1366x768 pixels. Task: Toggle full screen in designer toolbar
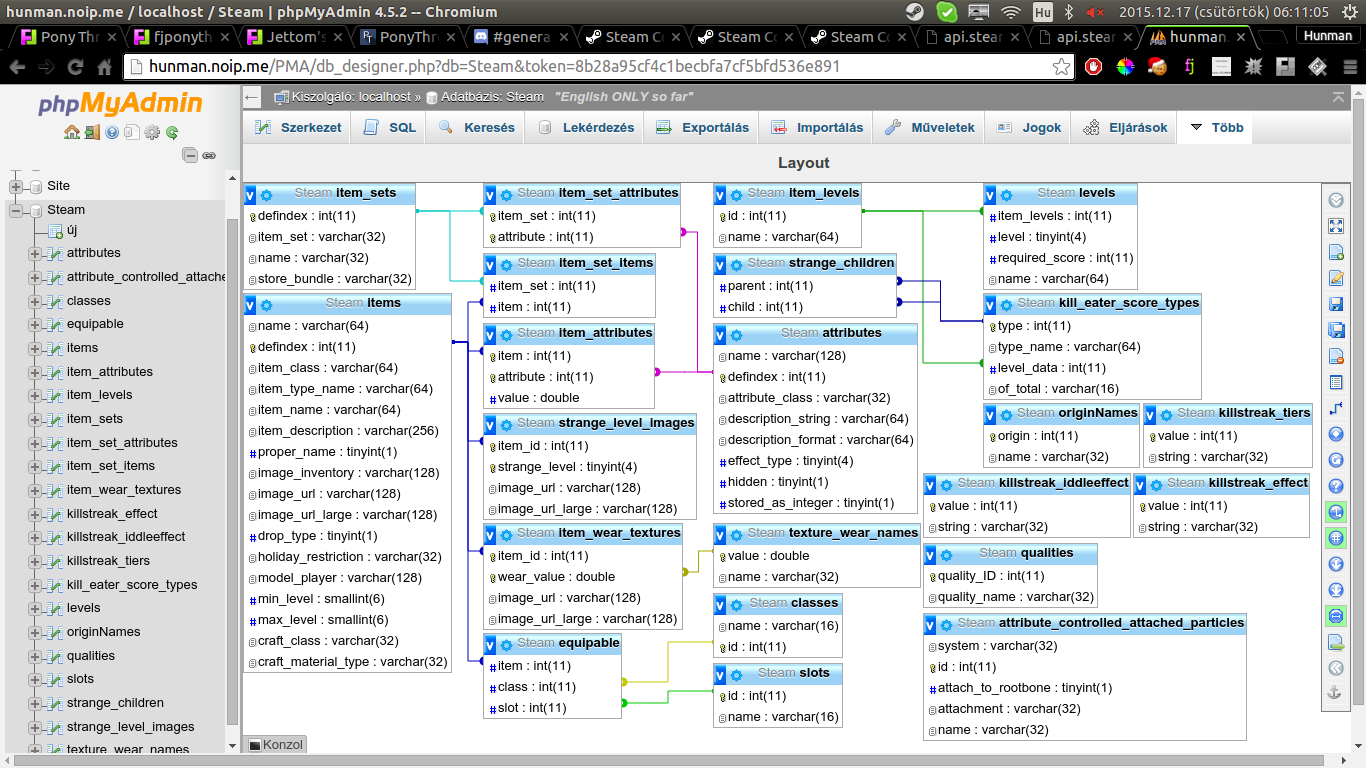[1336, 226]
